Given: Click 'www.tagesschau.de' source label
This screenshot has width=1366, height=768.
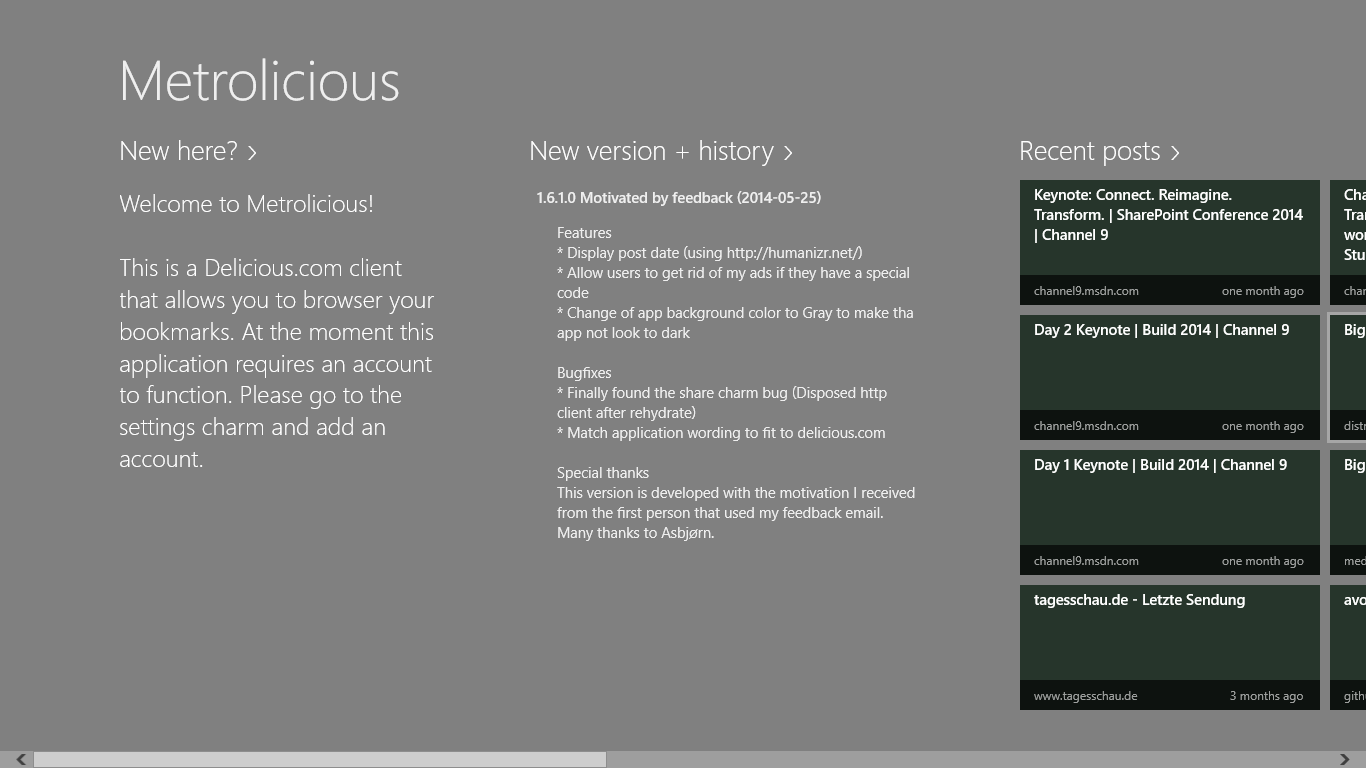Looking at the screenshot, I should tap(1085, 696).
